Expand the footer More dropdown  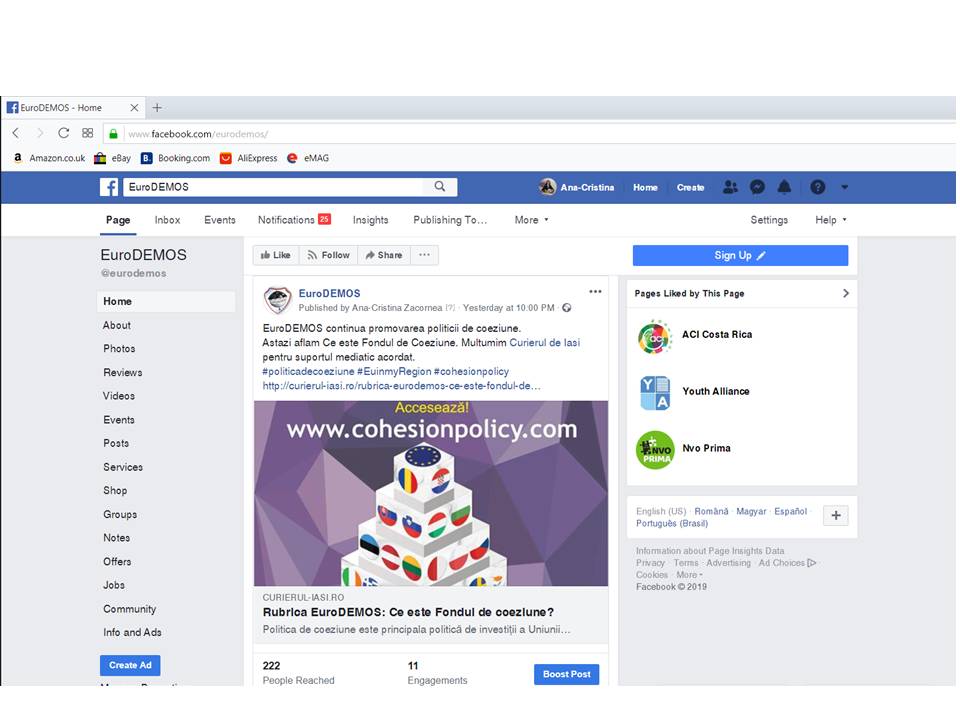[x=689, y=575]
